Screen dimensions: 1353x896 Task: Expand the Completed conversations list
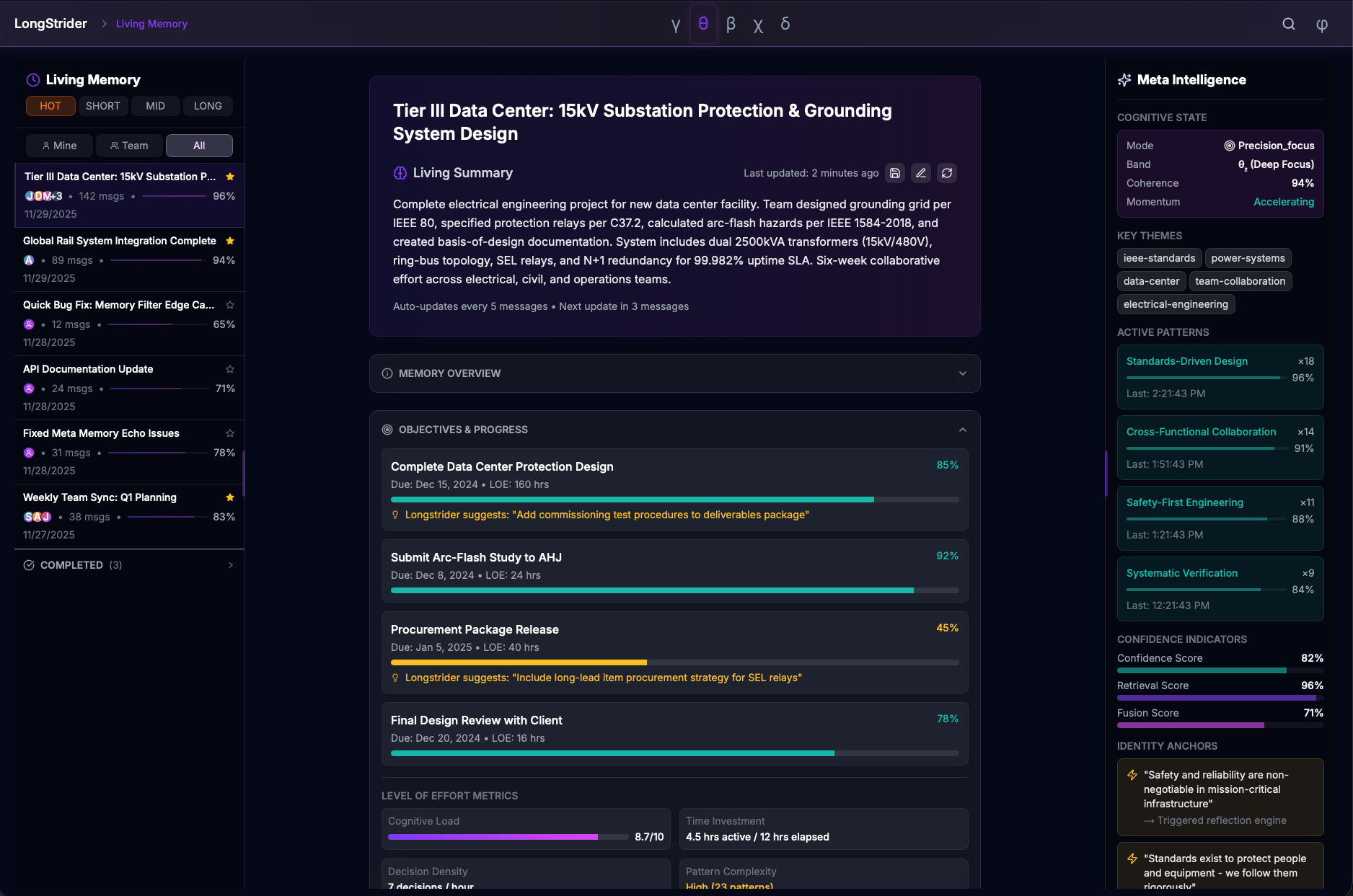230,565
